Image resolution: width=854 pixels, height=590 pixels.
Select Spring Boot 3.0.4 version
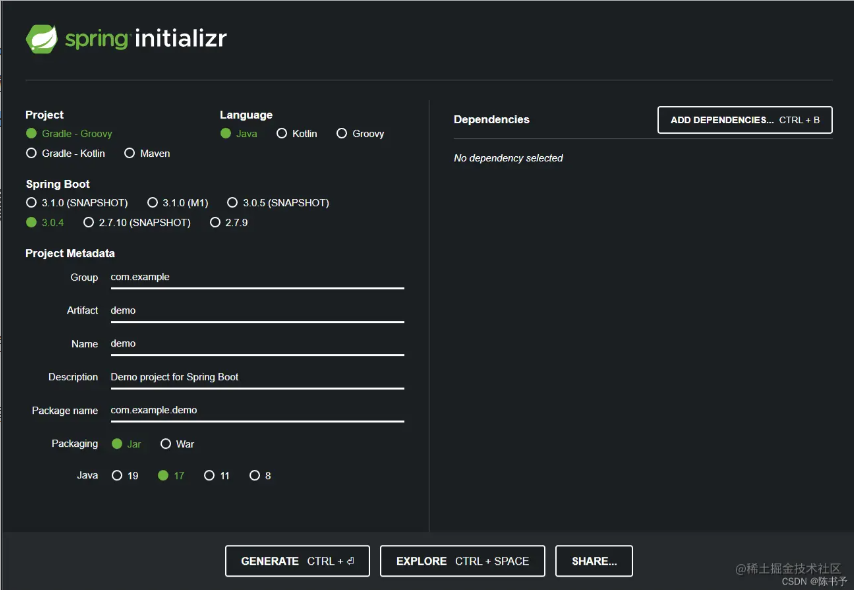(x=45, y=222)
